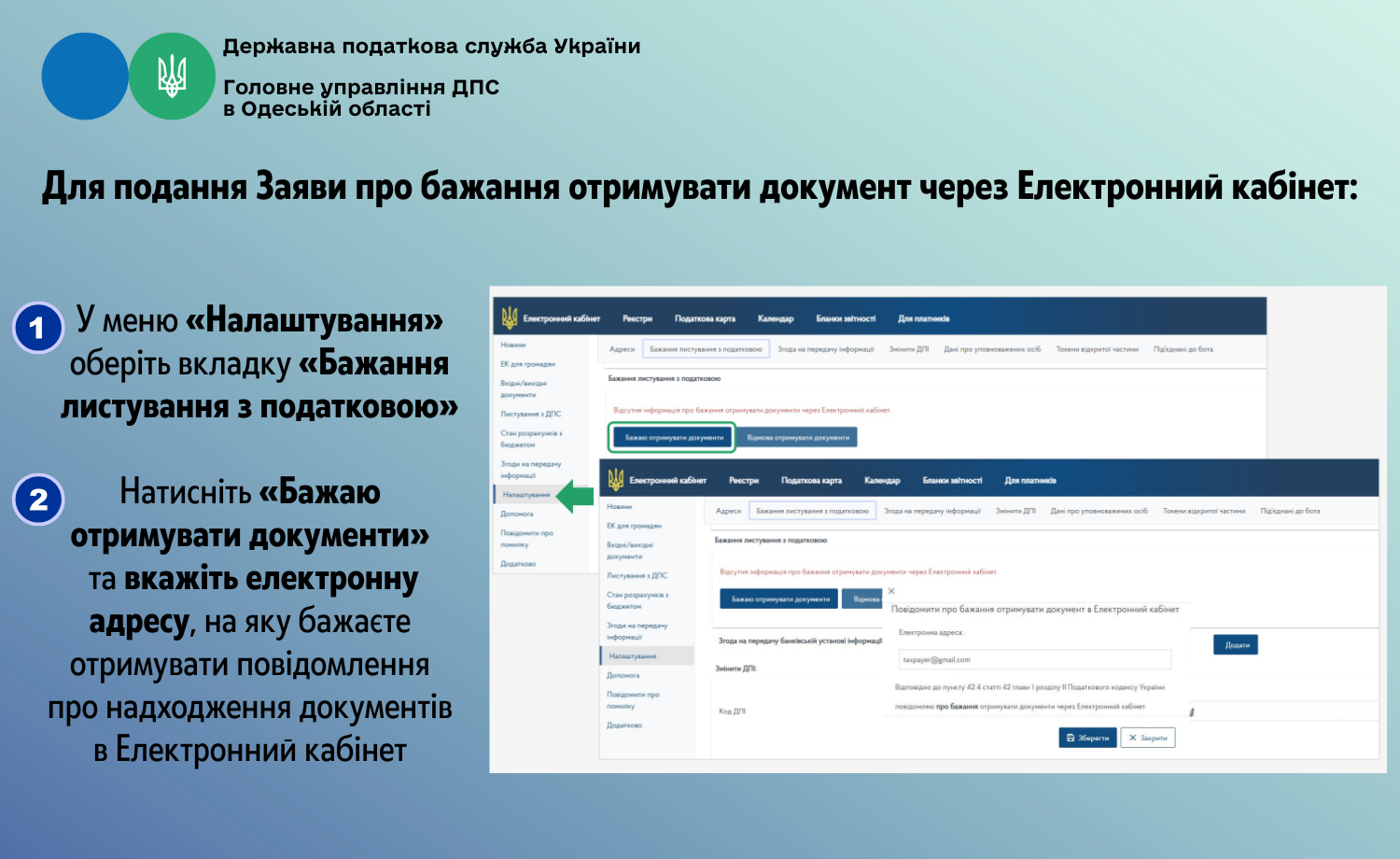The image size is (1400, 859).
Task: Open Листування з ДПС in the lower sidebar
Action: [637, 575]
